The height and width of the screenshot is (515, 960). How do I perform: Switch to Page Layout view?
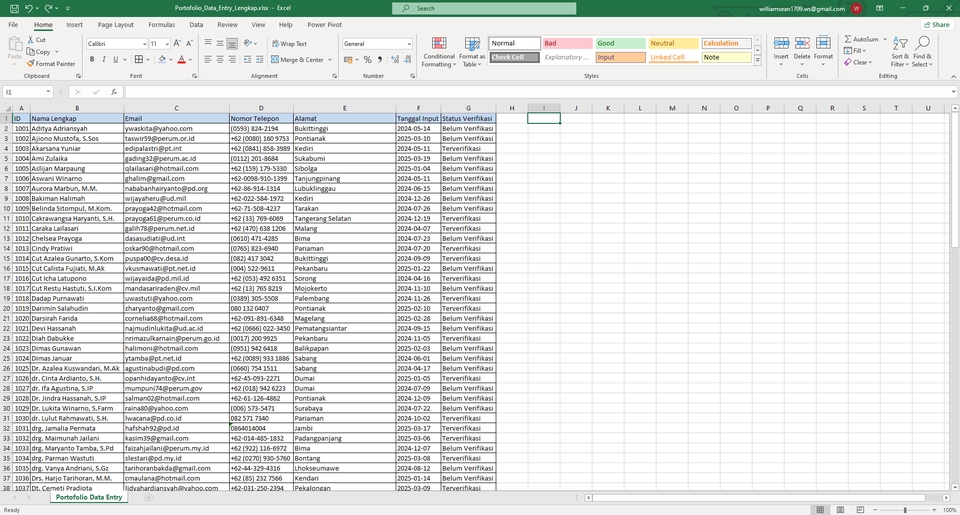841,509
